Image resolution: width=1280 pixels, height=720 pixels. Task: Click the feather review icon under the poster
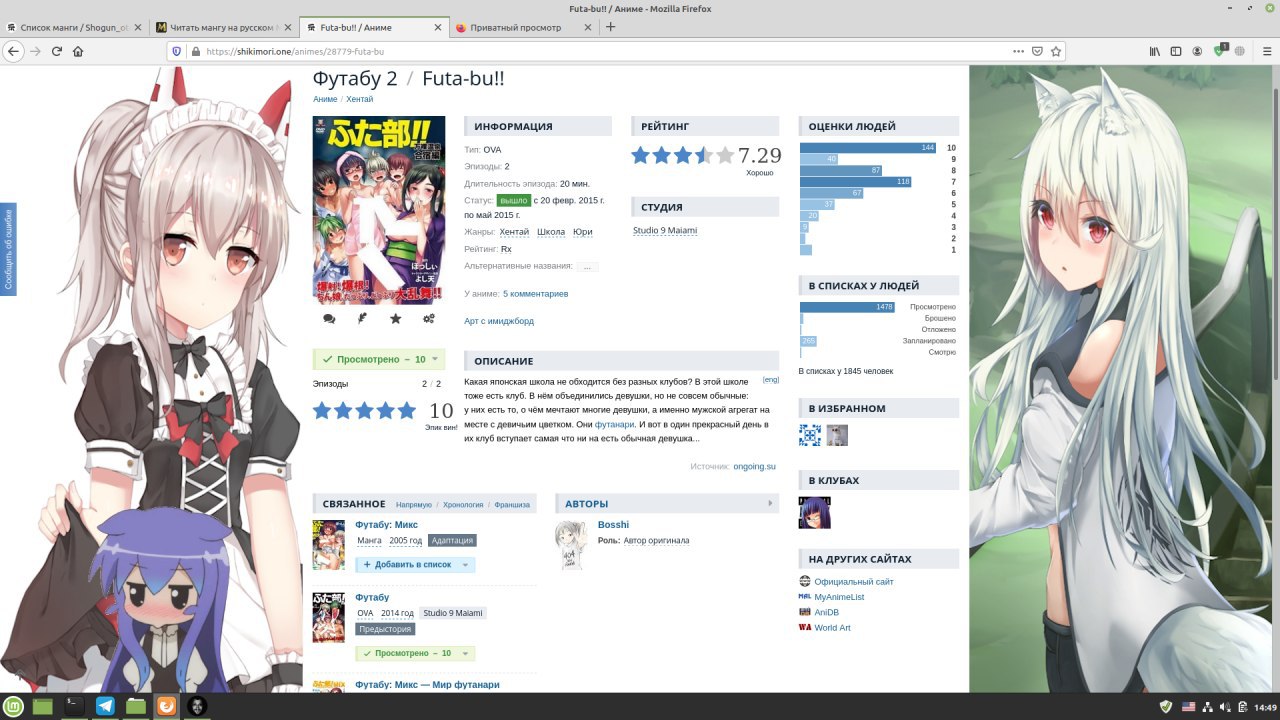[x=362, y=319]
